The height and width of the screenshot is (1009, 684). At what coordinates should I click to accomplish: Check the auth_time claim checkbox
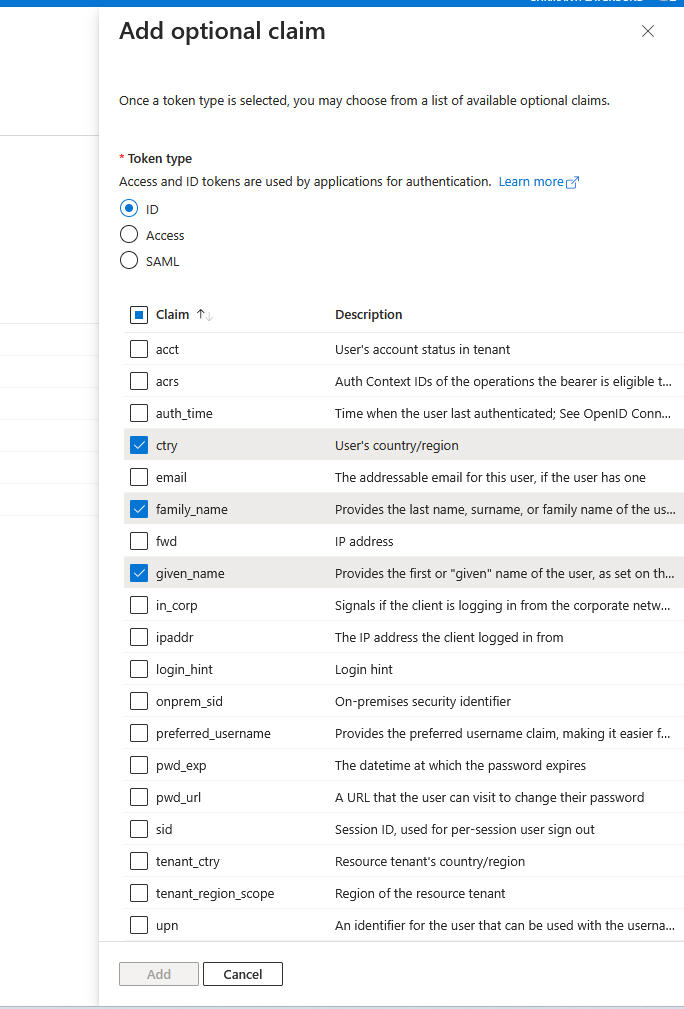point(139,413)
